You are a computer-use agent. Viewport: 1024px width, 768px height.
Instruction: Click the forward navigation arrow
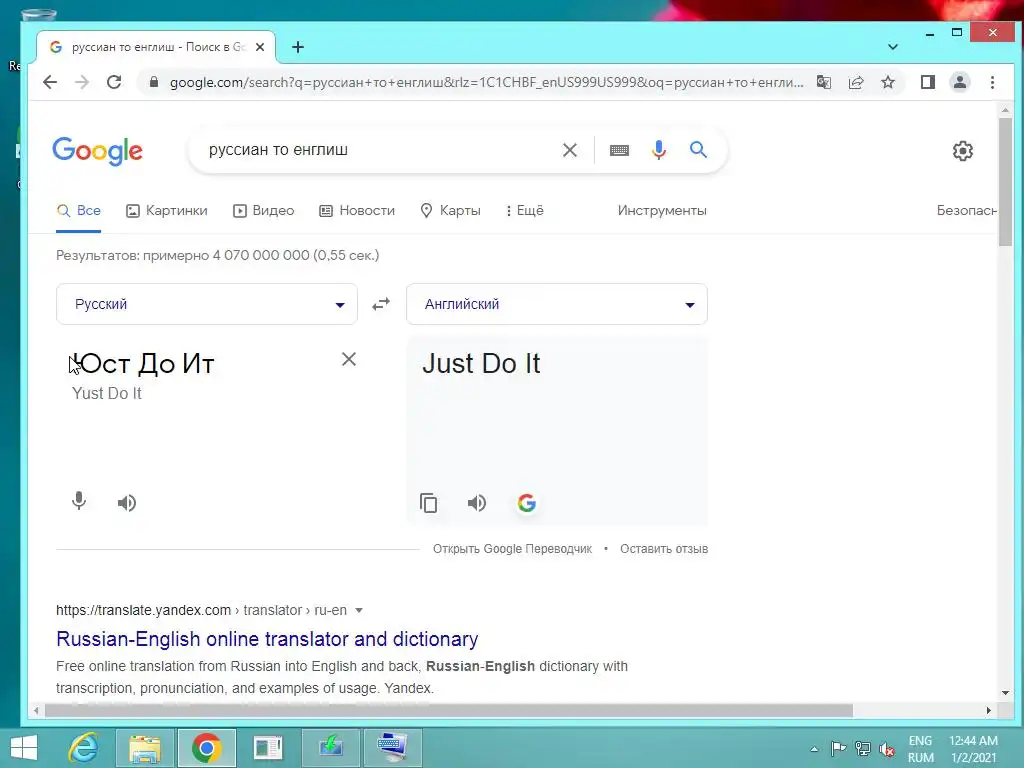(82, 82)
